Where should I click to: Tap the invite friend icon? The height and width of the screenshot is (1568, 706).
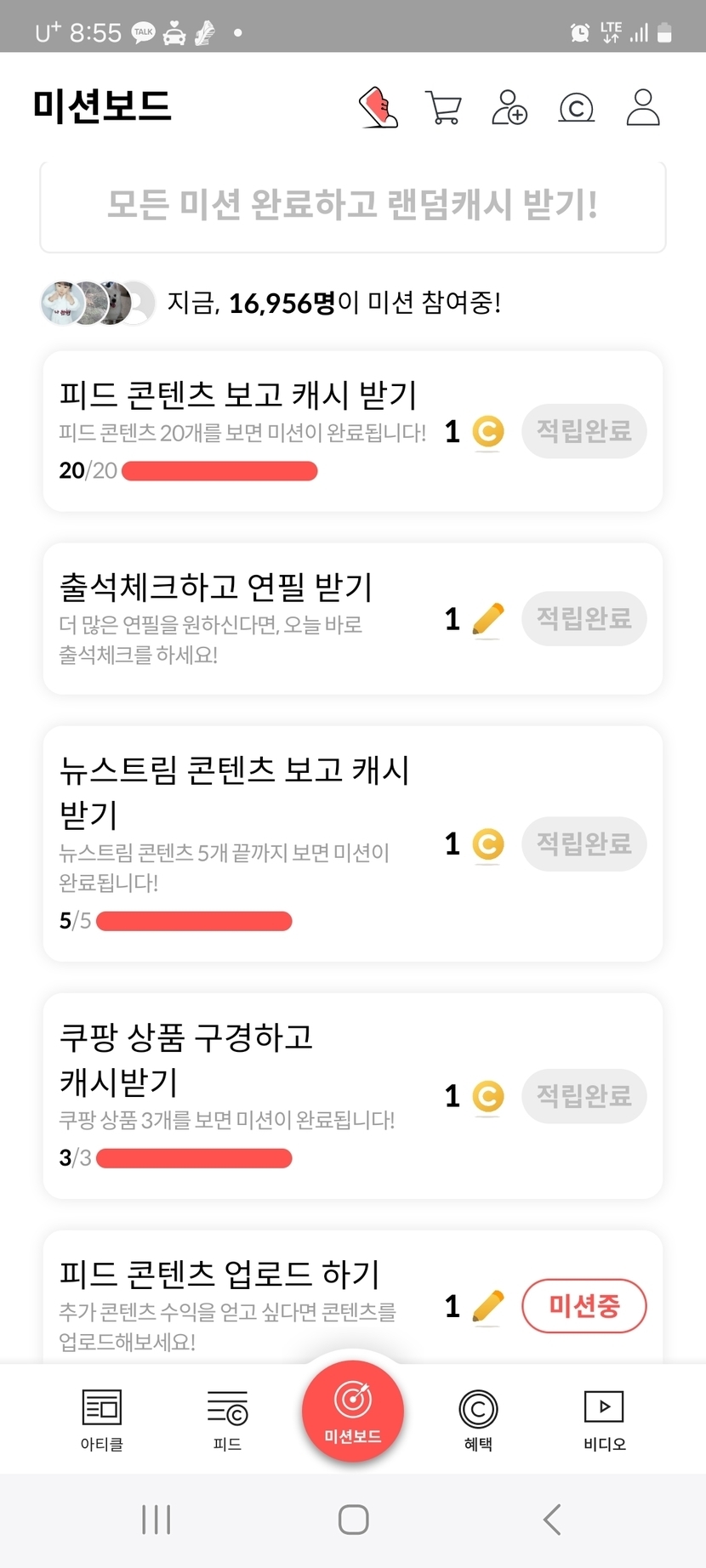[510, 108]
